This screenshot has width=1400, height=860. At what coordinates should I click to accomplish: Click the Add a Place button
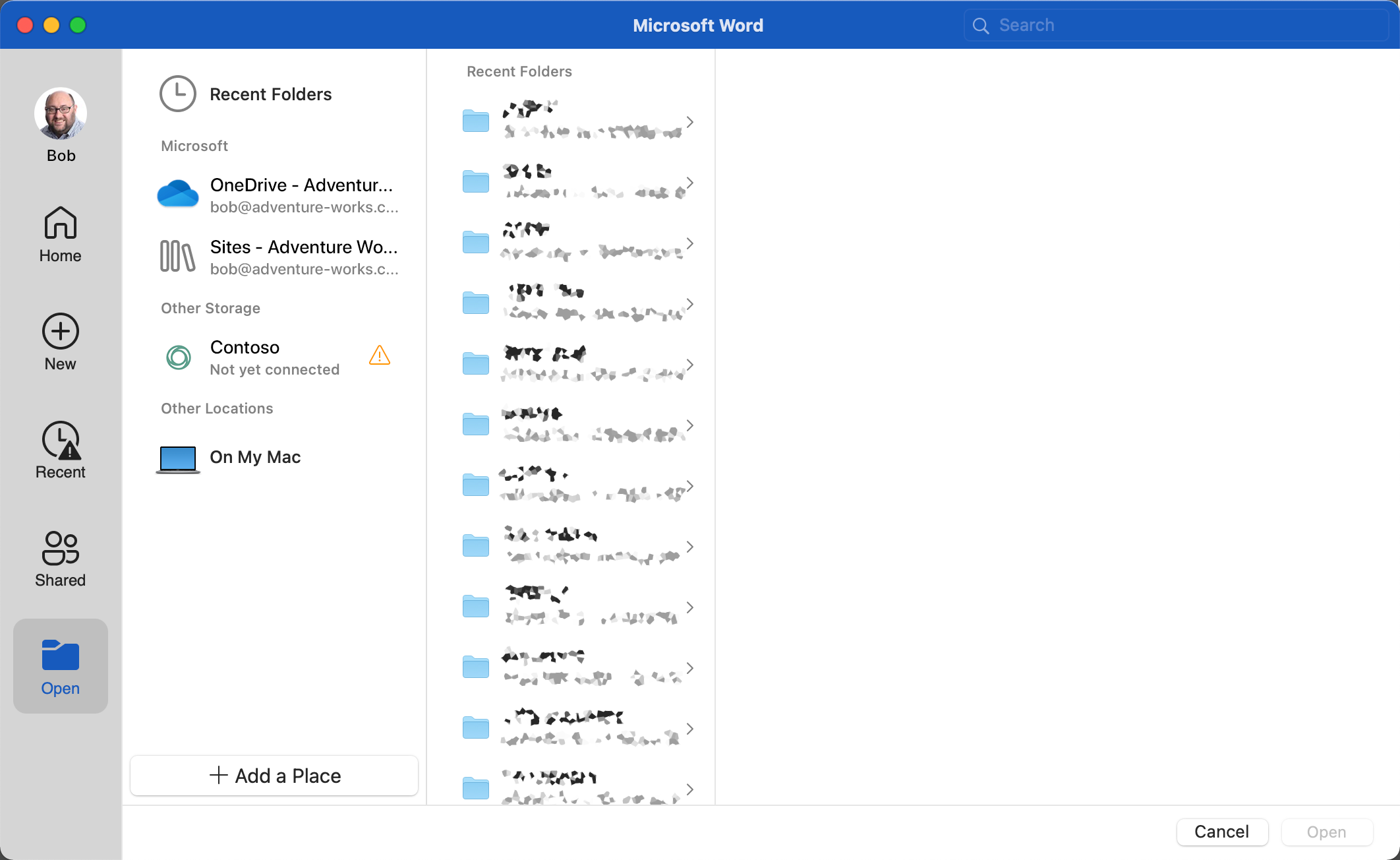274,776
